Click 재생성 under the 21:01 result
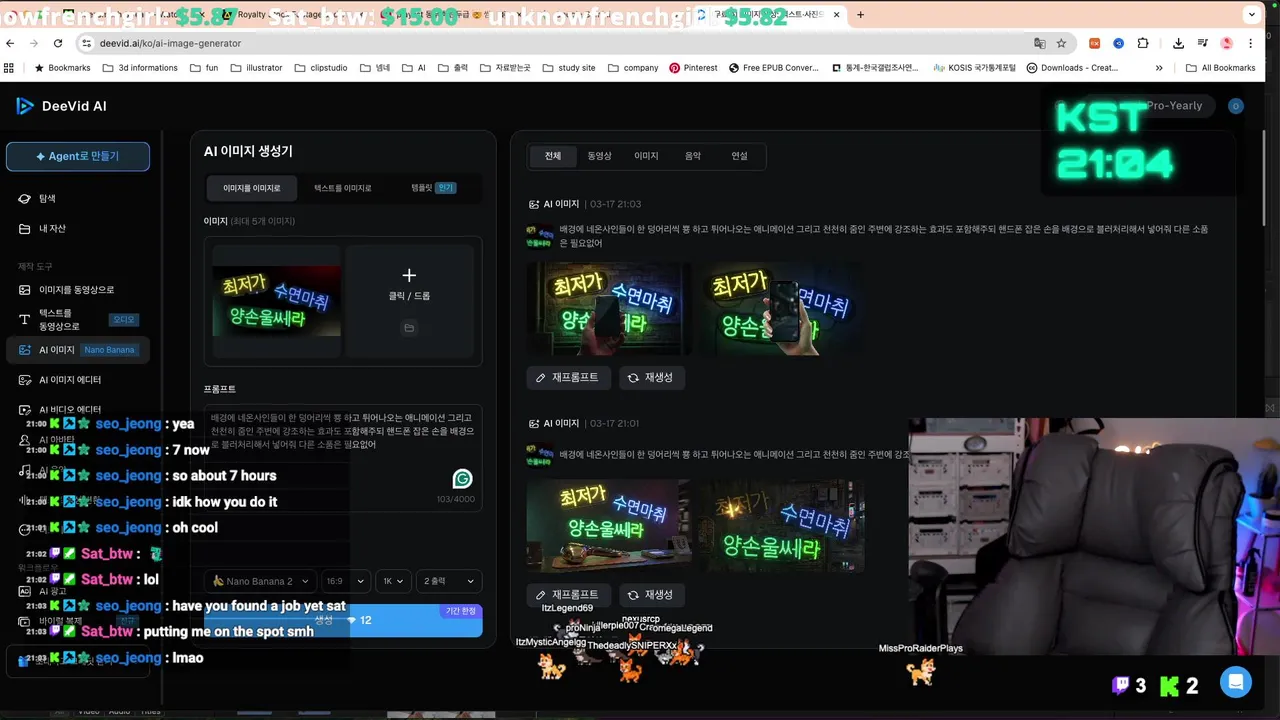Screen dimensions: 1280x720 click(x=651, y=595)
